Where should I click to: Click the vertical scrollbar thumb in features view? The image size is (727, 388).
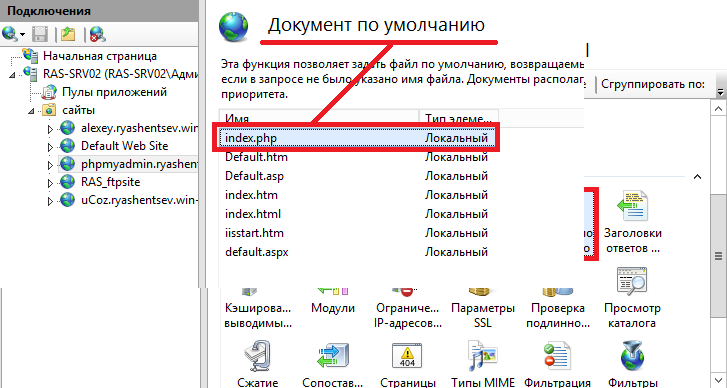click(719, 256)
